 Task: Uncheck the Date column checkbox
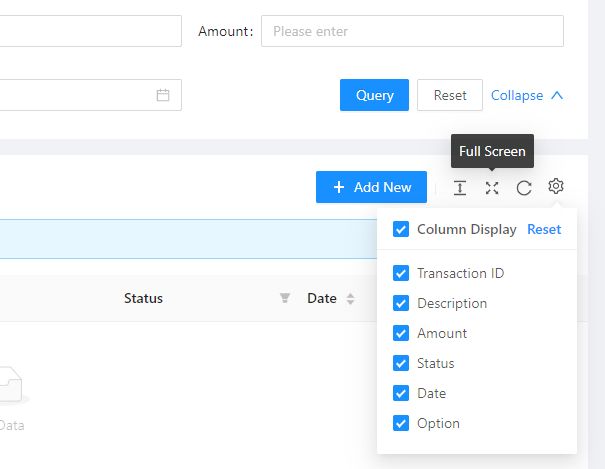tap(401, 393)
